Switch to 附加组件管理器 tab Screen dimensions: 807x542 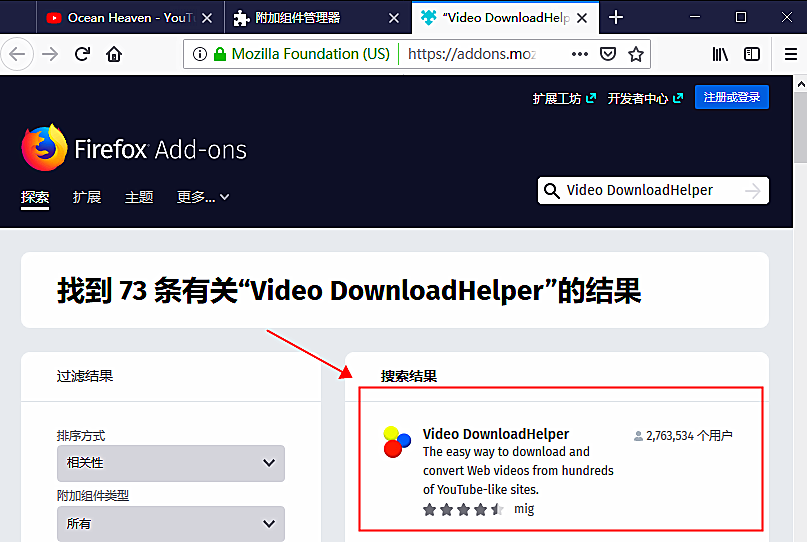pyautogui.click(x=318, y=18)
